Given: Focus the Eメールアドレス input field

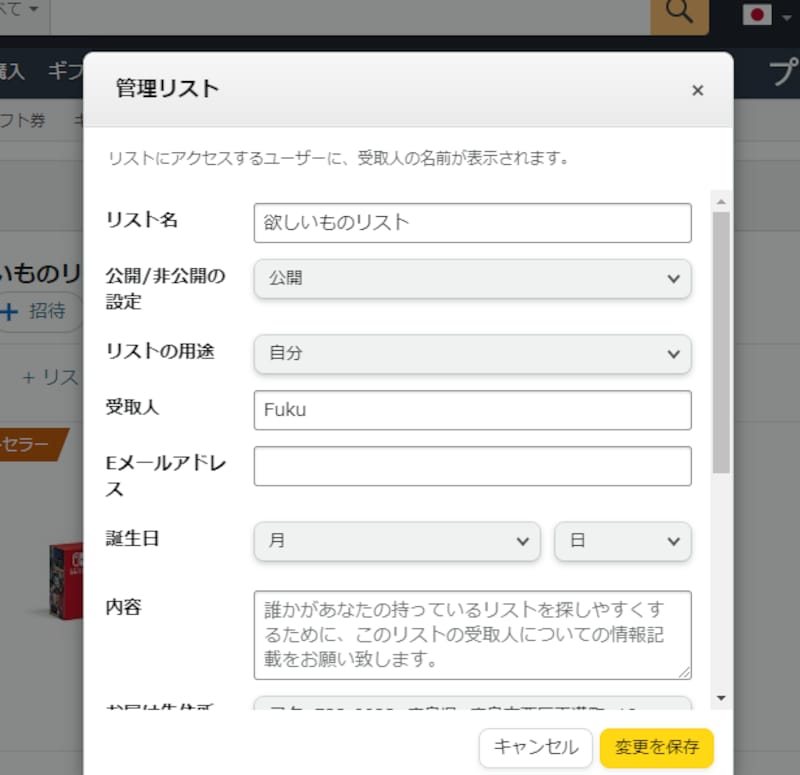Looking at the screenshot, I should pos(472,466).
